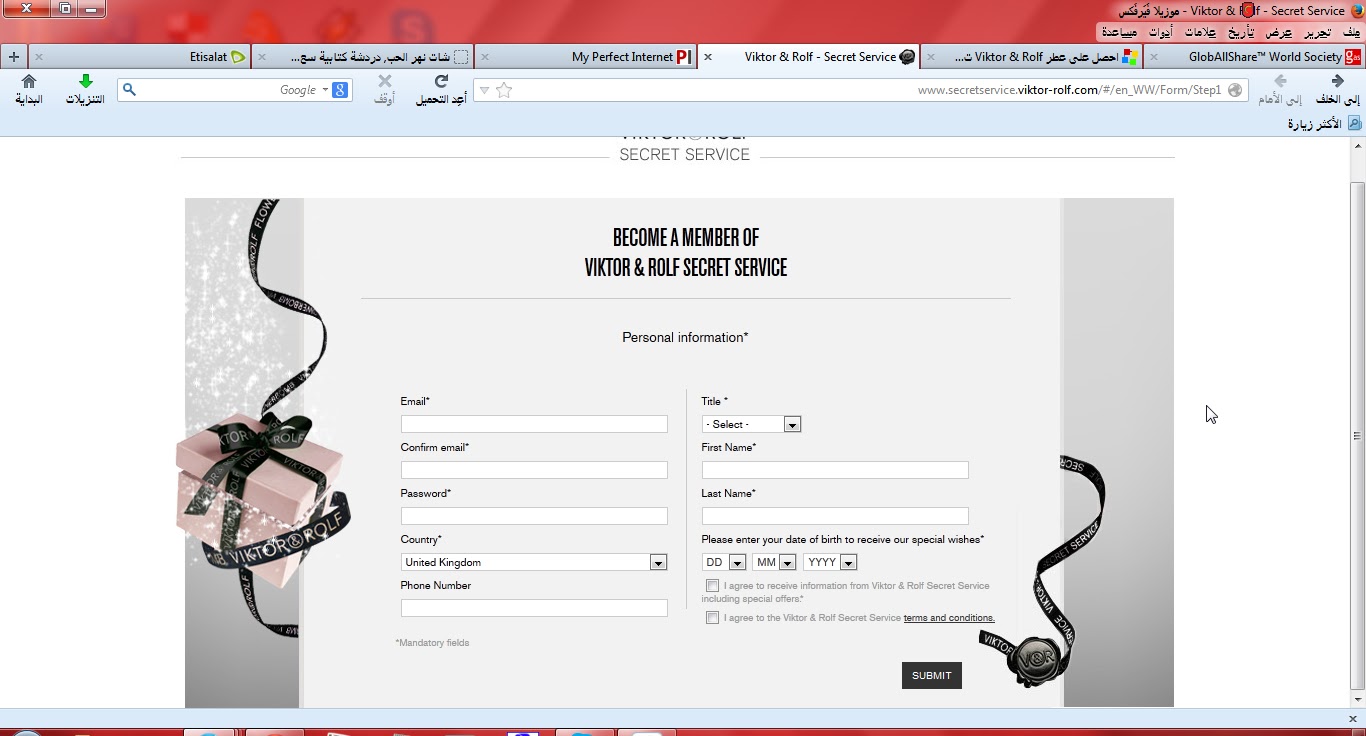Click the Stop (أوقف) X icon

[385, 81]
